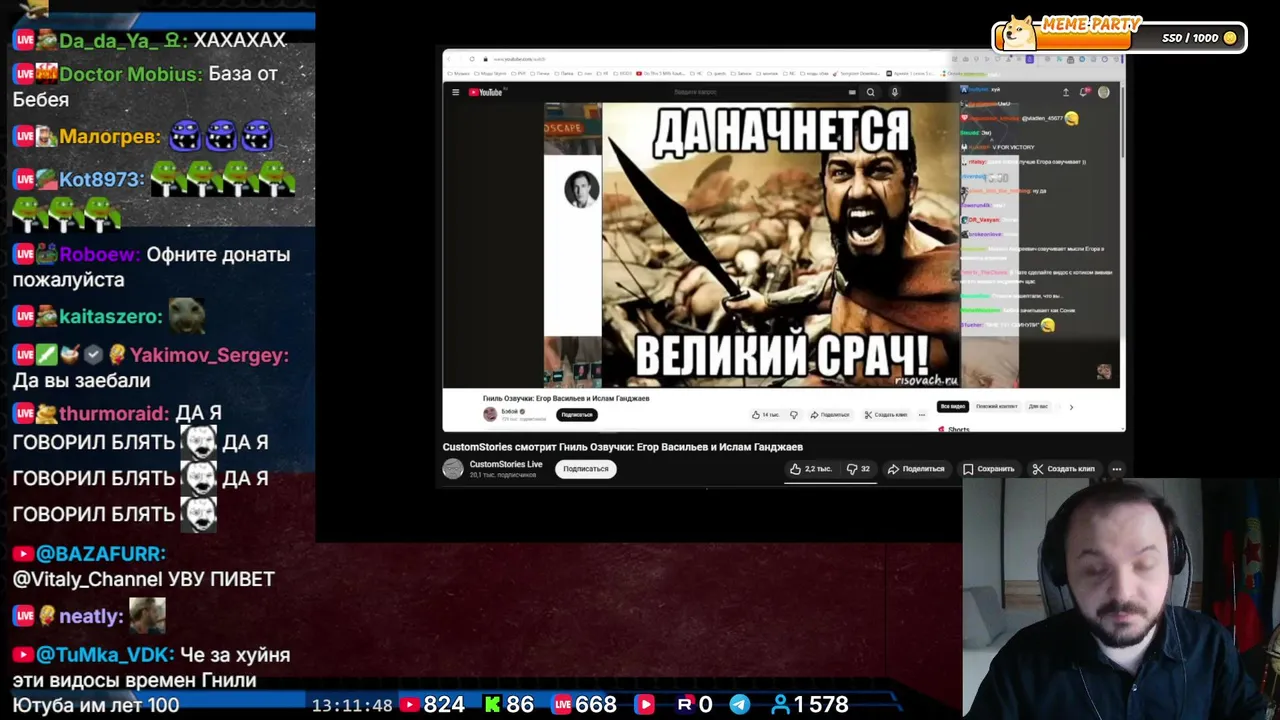Click chat username Da_da_Ya_
The image size is (1280, 720).
click(x=123, y=40)
